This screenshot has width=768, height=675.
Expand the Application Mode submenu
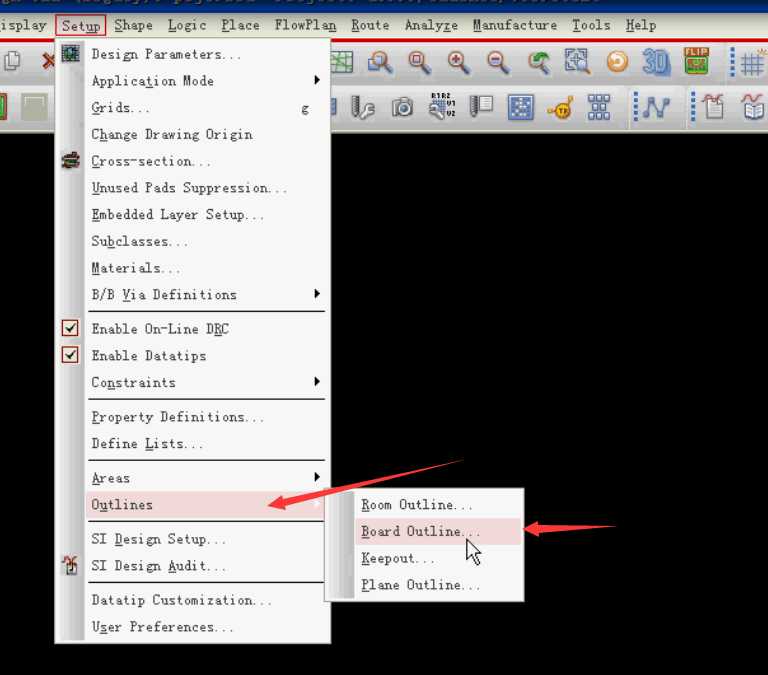pyautogui.click(x=206, y=80)
